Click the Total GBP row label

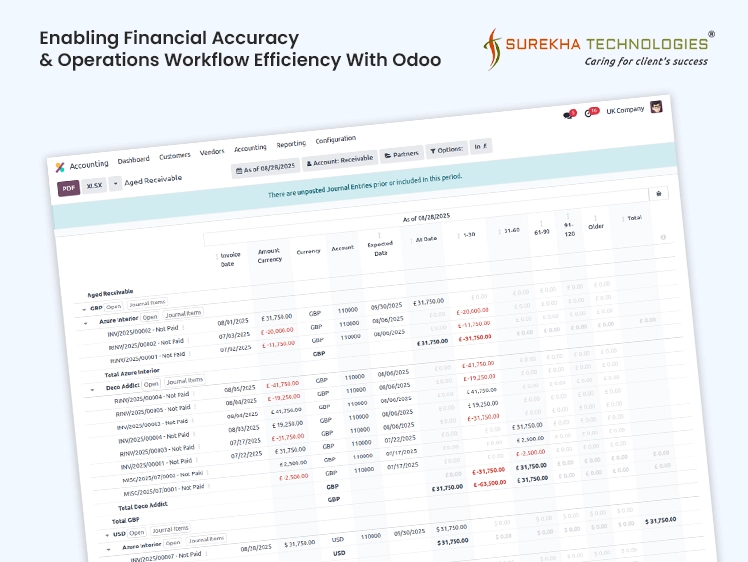pos(125,520)
